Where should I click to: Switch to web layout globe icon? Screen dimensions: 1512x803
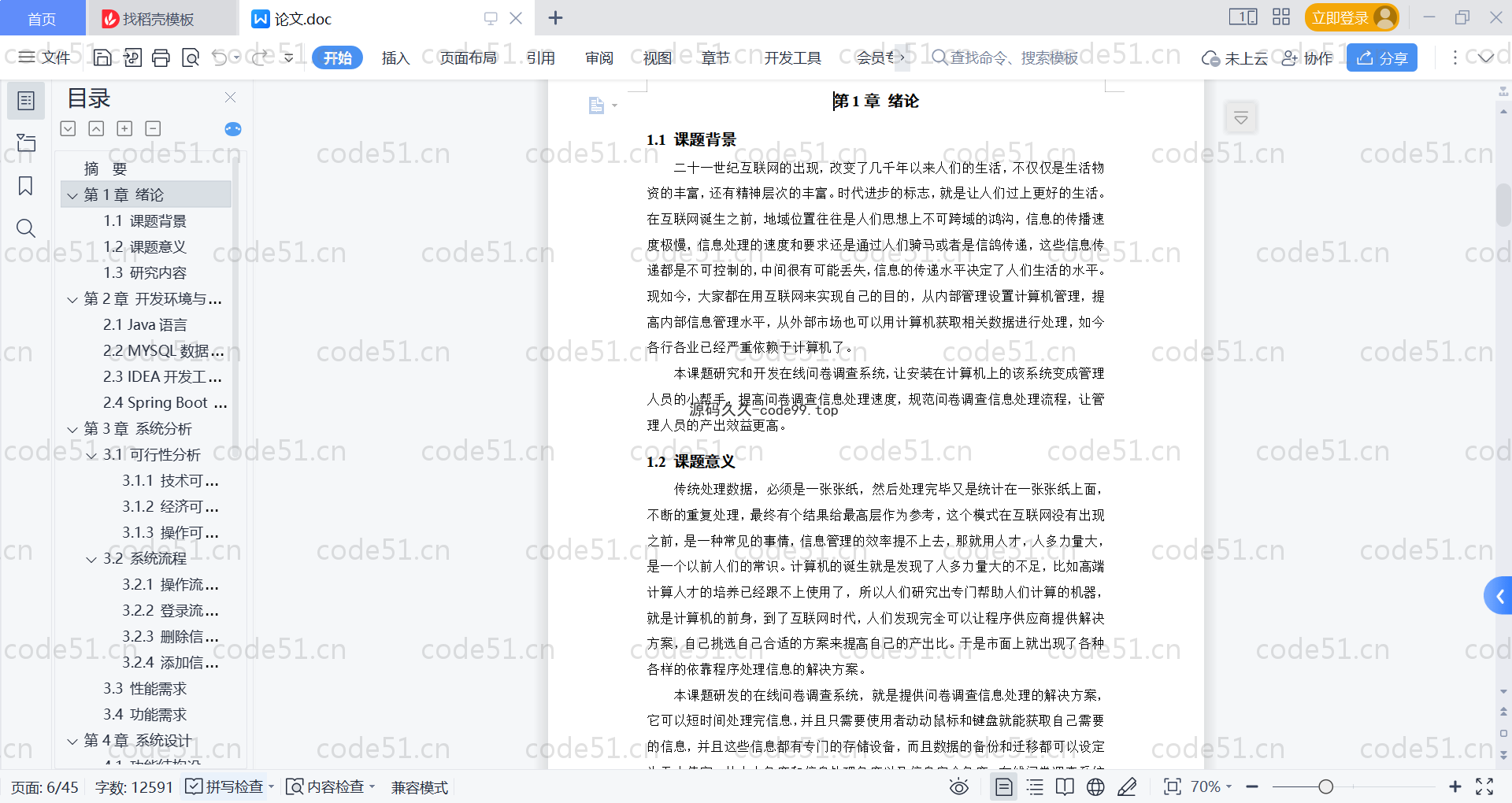1095,786
